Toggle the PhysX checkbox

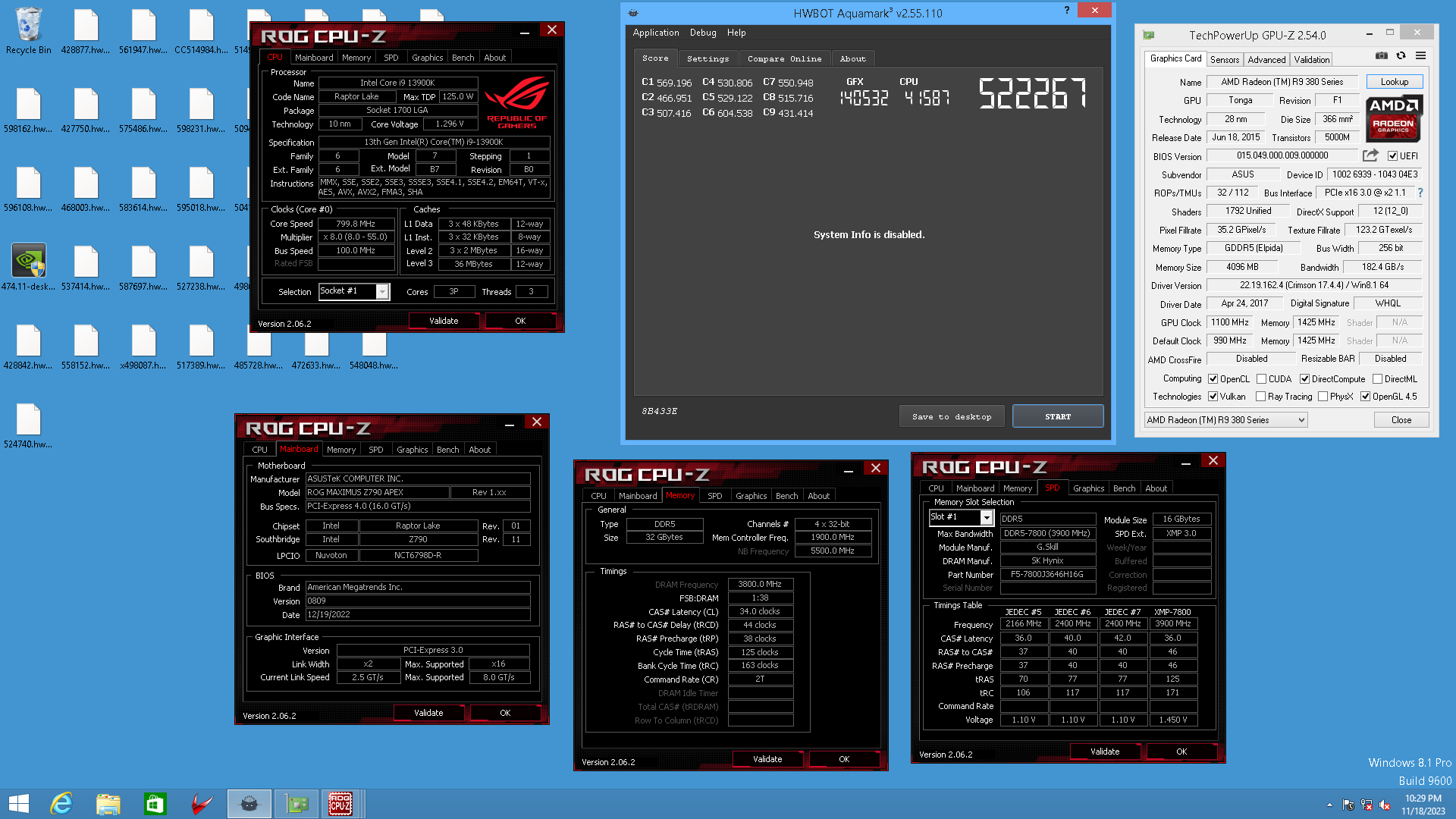pos(1323,397)
